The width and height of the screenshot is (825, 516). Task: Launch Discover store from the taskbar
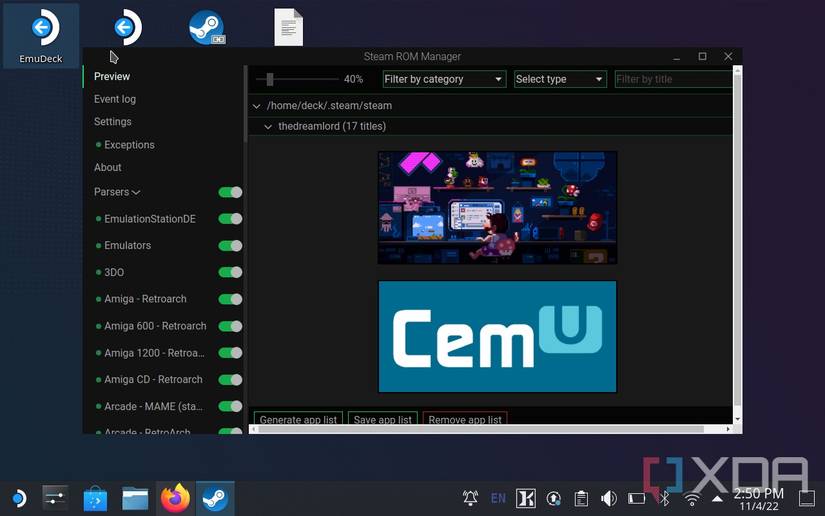coord(95,498)
